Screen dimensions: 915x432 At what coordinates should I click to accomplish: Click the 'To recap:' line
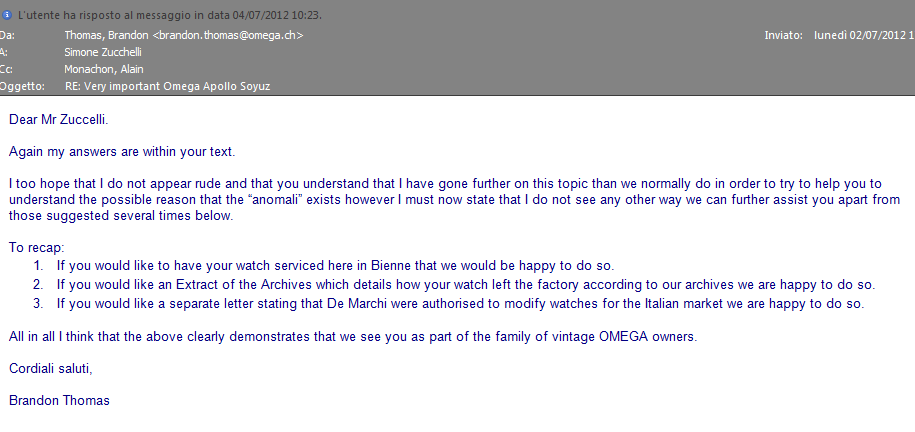pyautogui.click(x=36, y=247)
